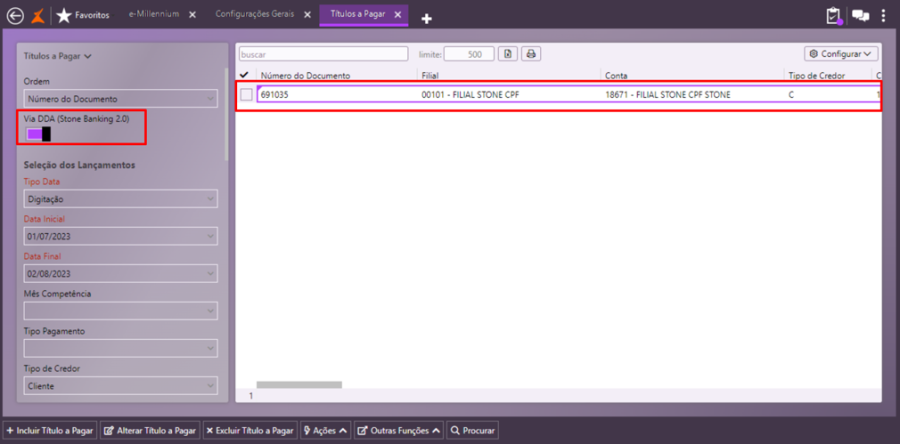The height and width of the screenshot is (444, 900).
Task: Add a new tab with plus icon
Action: [426, 19]
